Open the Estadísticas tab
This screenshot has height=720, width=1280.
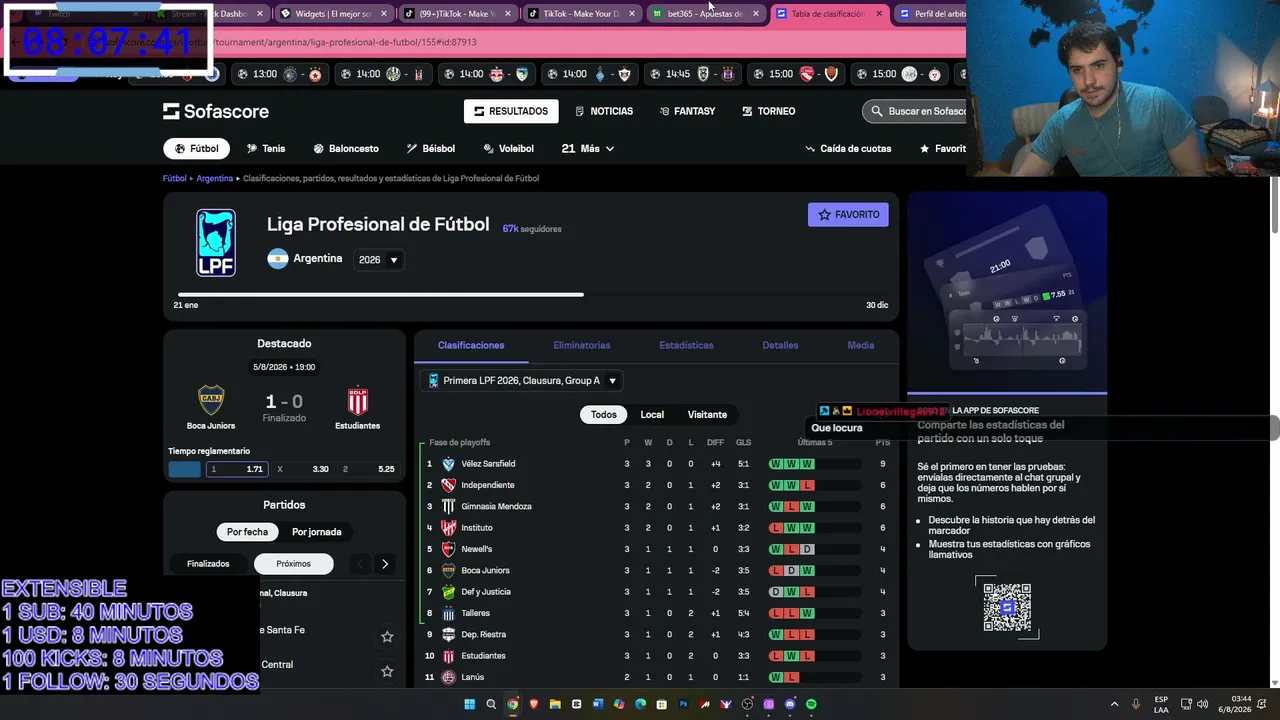[687, 345]
